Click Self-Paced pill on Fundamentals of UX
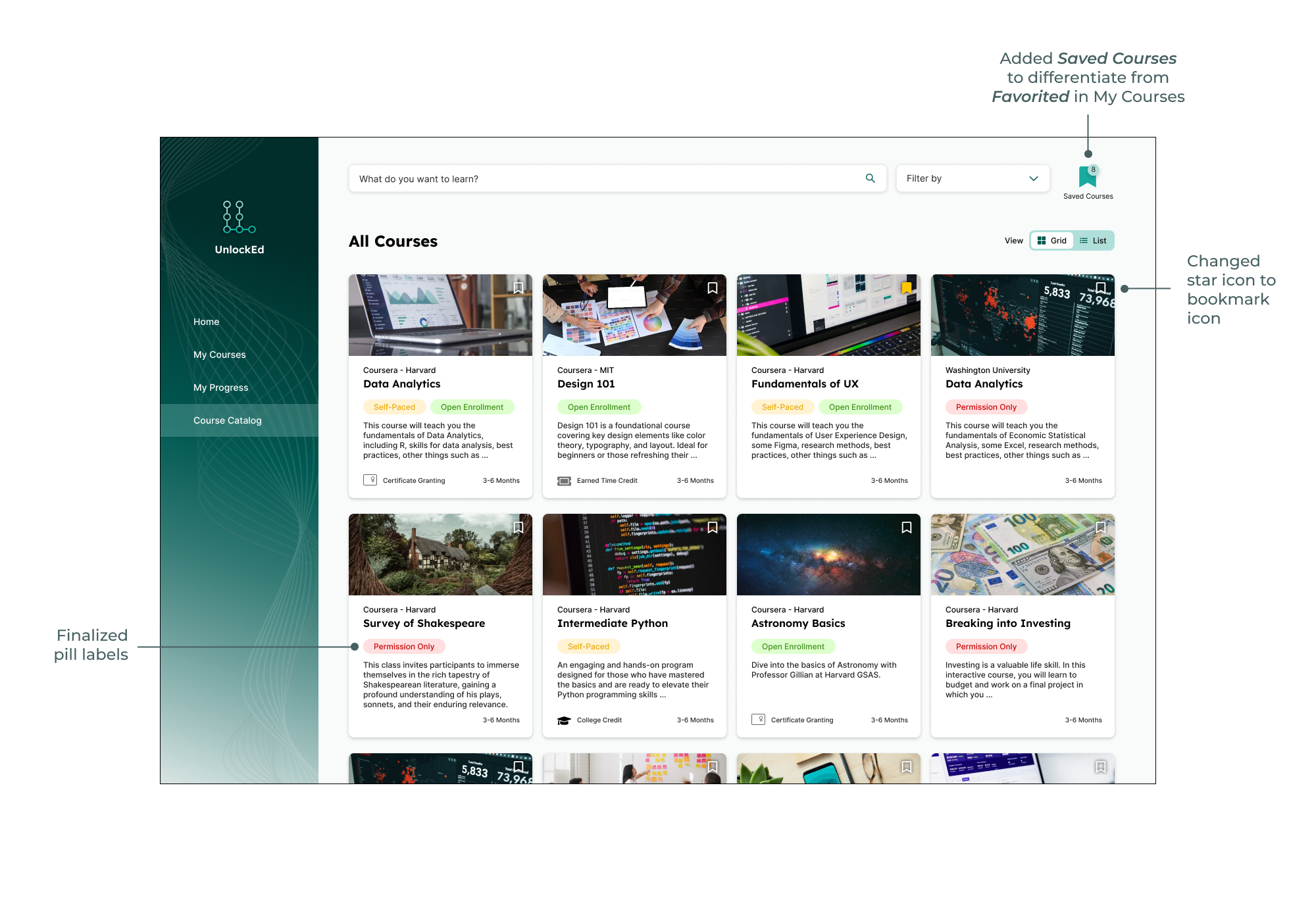 click(x=782, y=407)
